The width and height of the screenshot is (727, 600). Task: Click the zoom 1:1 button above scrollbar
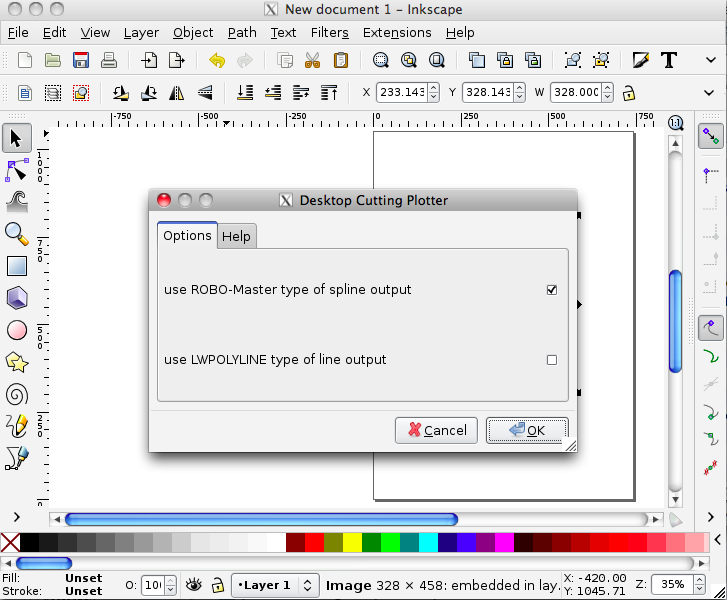click(676, 123)
